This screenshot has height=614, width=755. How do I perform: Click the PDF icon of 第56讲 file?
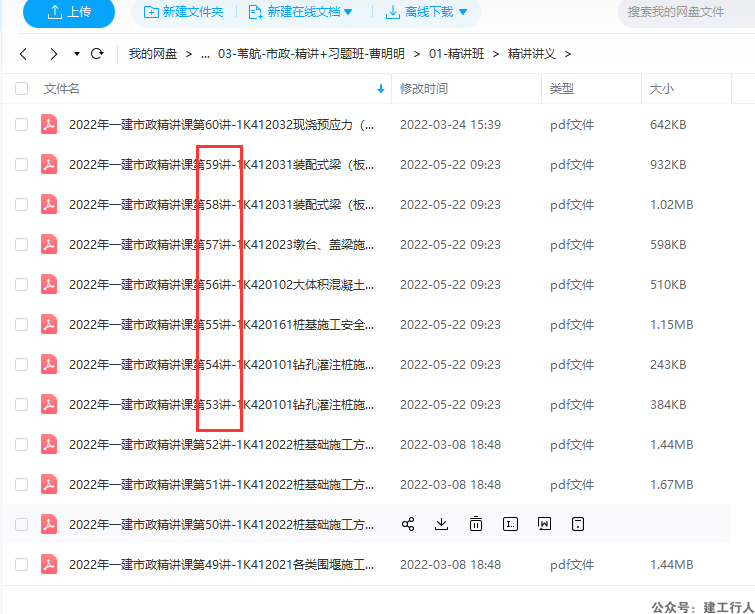click(x=49, y=284)
